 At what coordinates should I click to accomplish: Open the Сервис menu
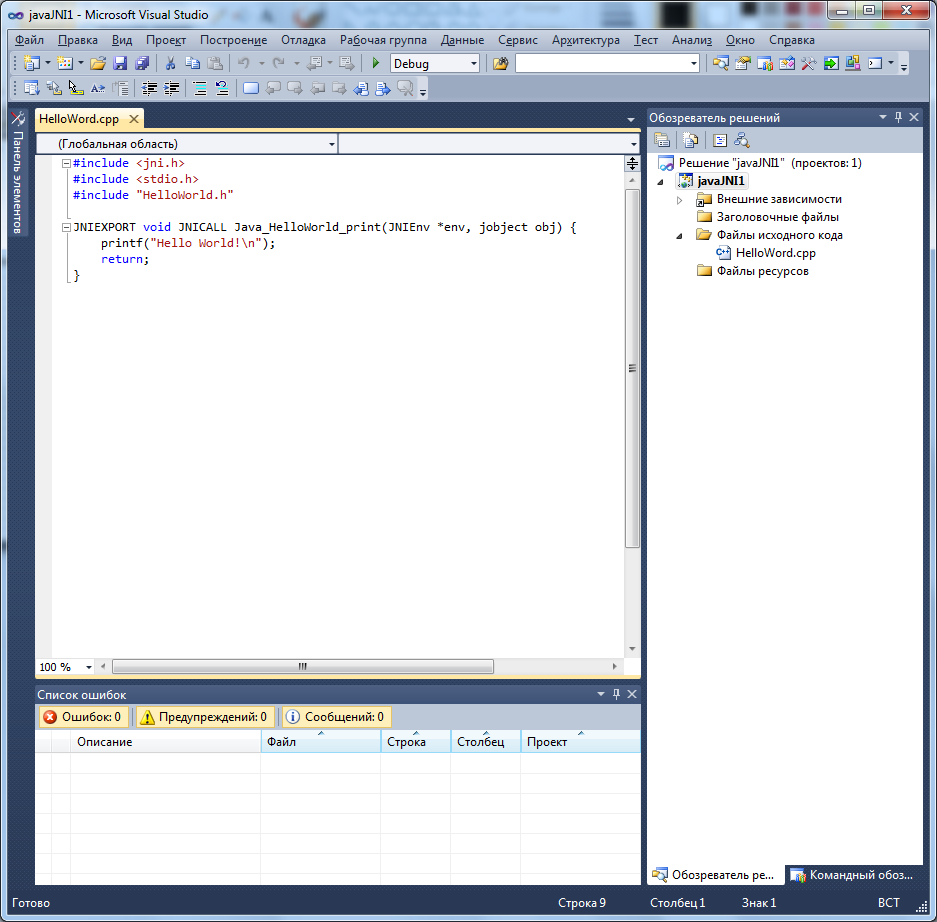point(518,40)
